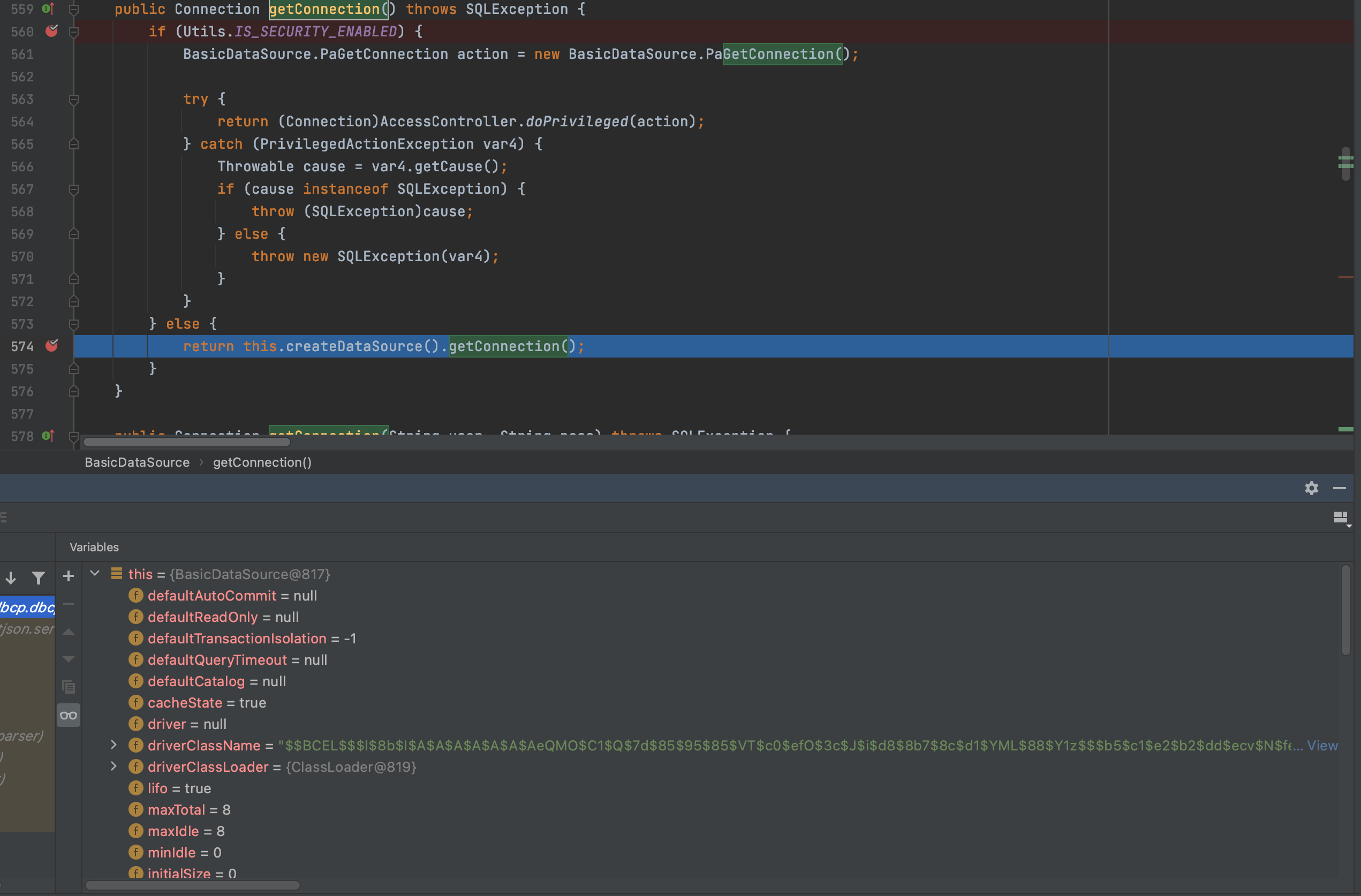The width and height of the screenshot is (1361, 896).
Task: Toggle the breakpoint on line 560
Action: 51,31
